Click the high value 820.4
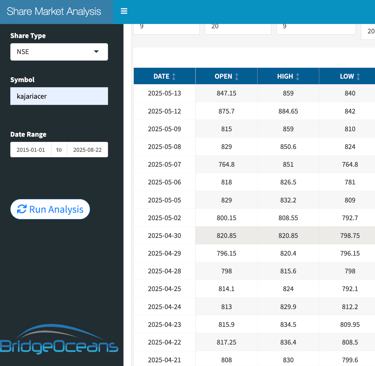 point(288,253)
